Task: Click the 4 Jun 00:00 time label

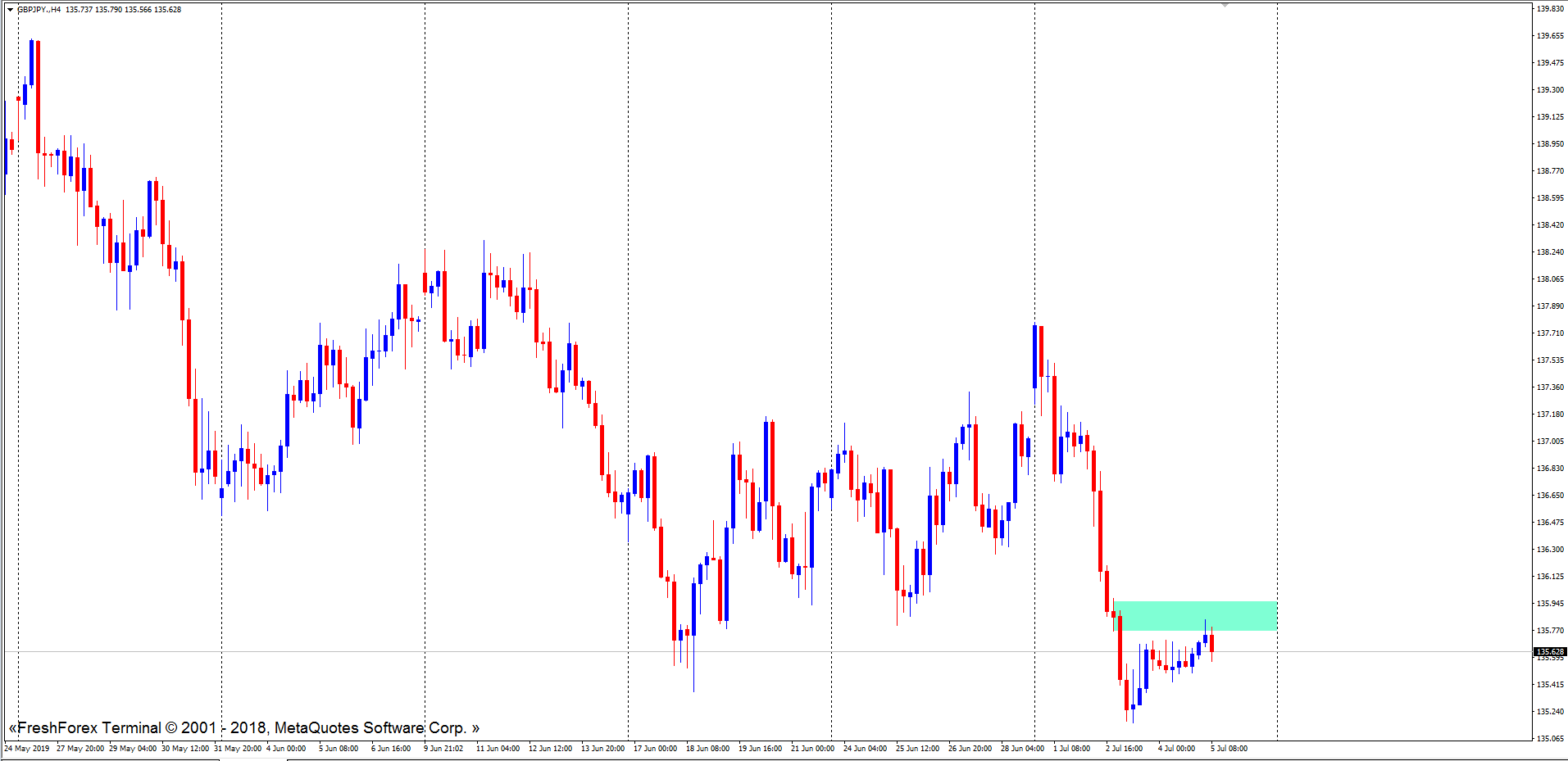Action: point(286,749)
